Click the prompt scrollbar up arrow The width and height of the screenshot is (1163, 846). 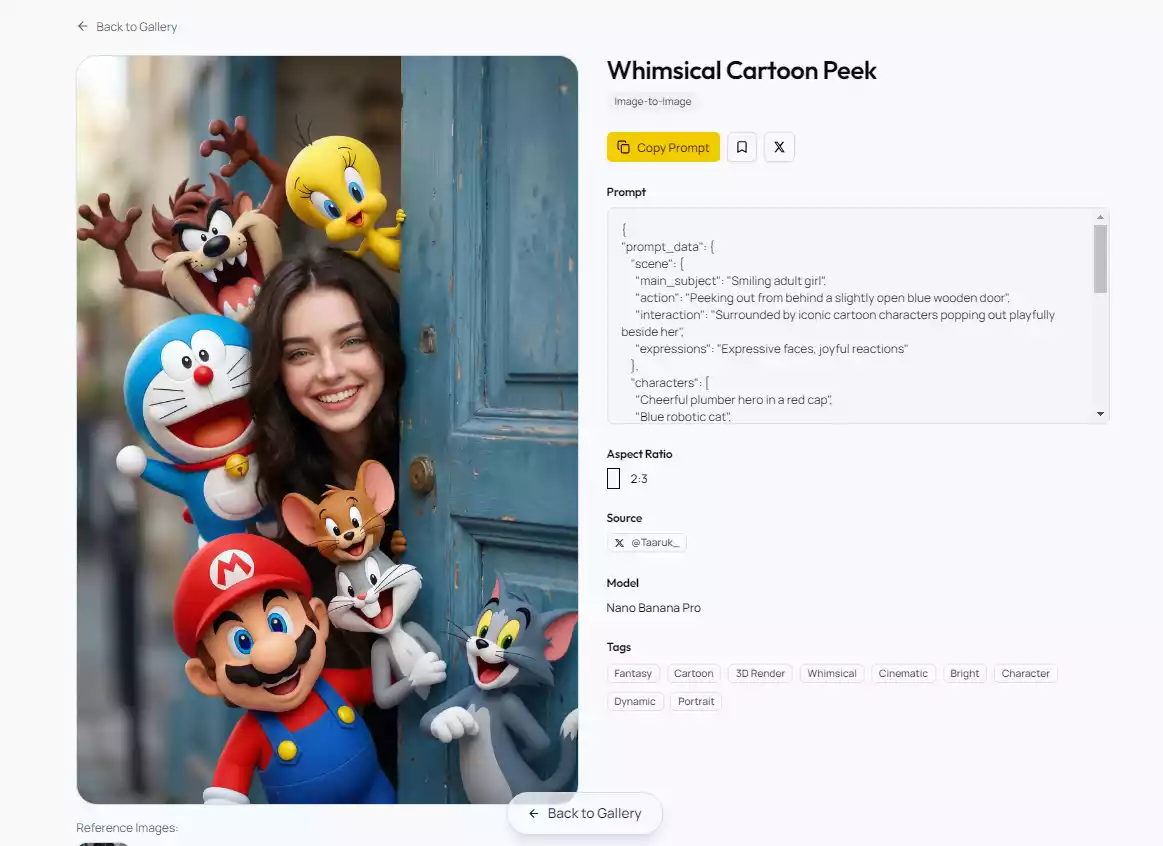(1100, 217)
